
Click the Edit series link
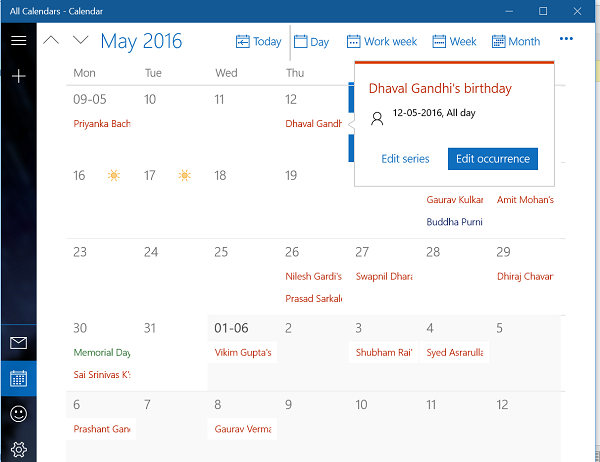(405, 159)
